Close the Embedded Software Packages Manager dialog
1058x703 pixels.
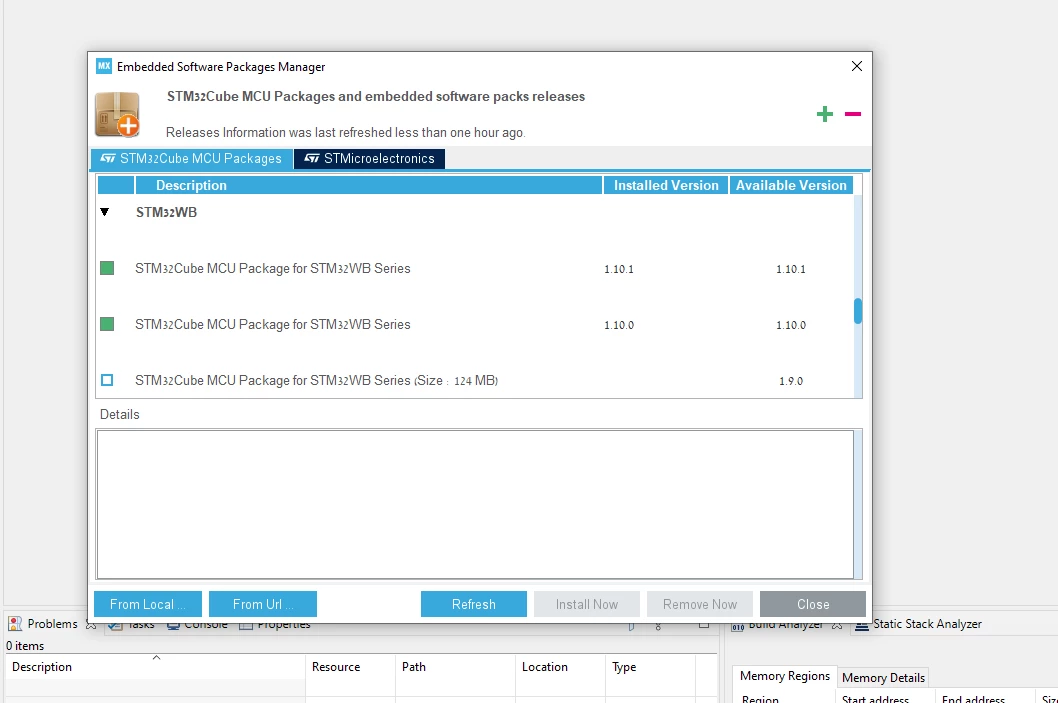click(x=857, y=66)
